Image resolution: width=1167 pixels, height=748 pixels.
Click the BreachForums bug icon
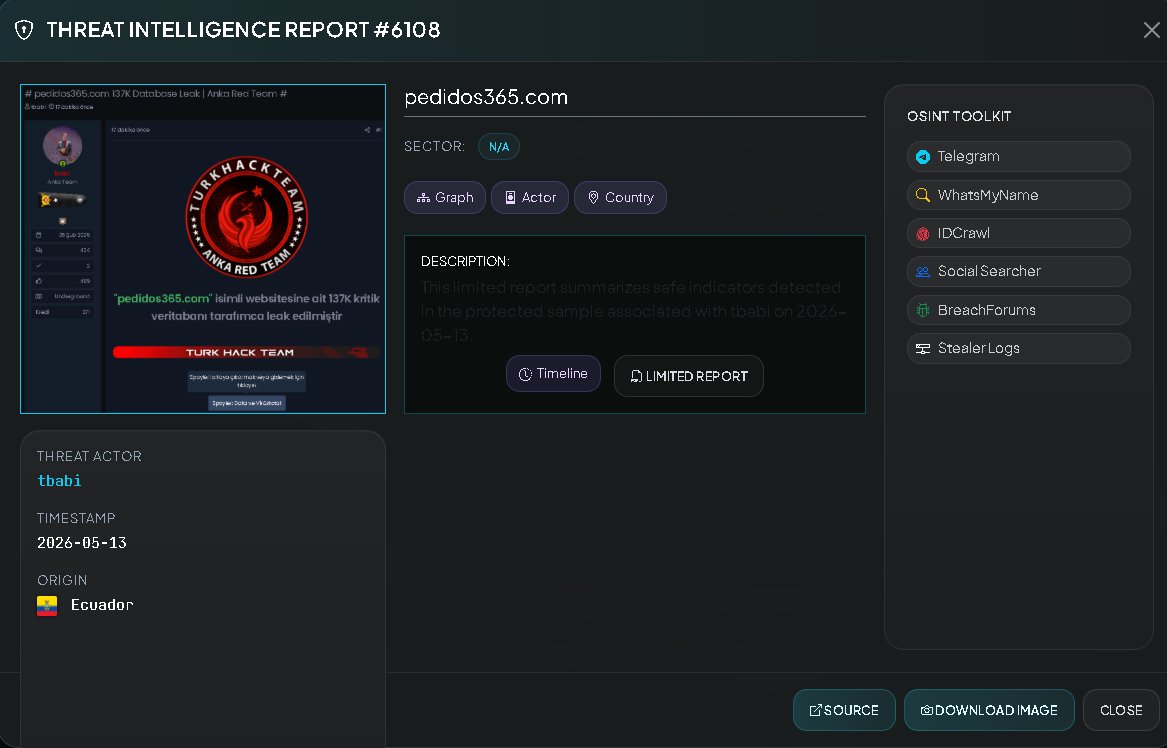[923, 310]
